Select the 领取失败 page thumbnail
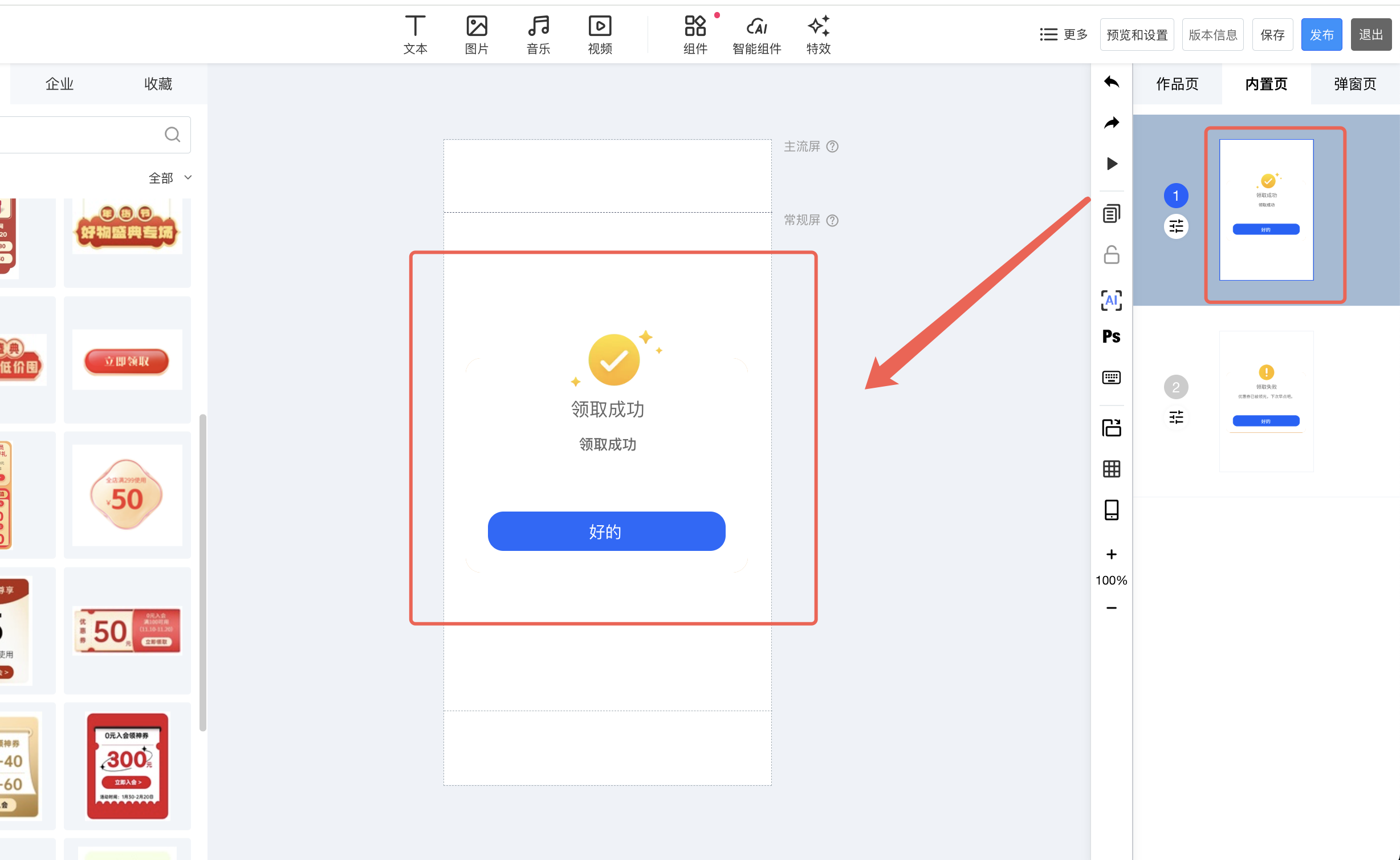The image size is (1400, 860). [x=1266, y=401]
